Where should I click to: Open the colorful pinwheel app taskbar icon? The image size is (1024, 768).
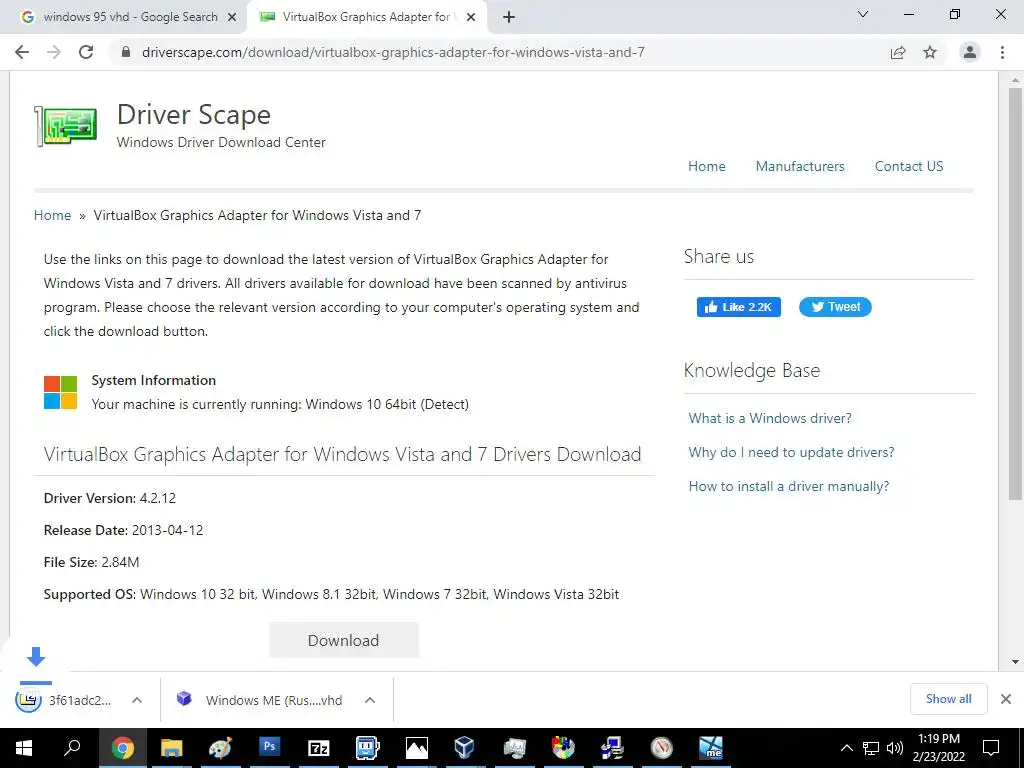(563, 748)
